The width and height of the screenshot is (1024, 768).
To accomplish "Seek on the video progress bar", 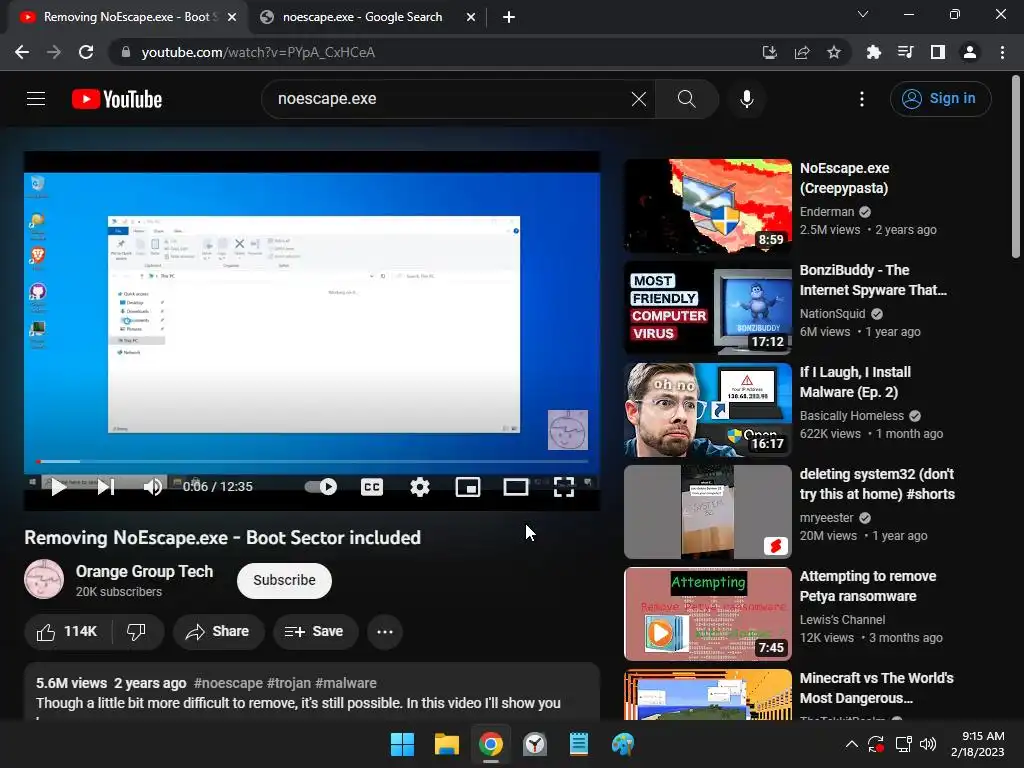I will point(312,461).
